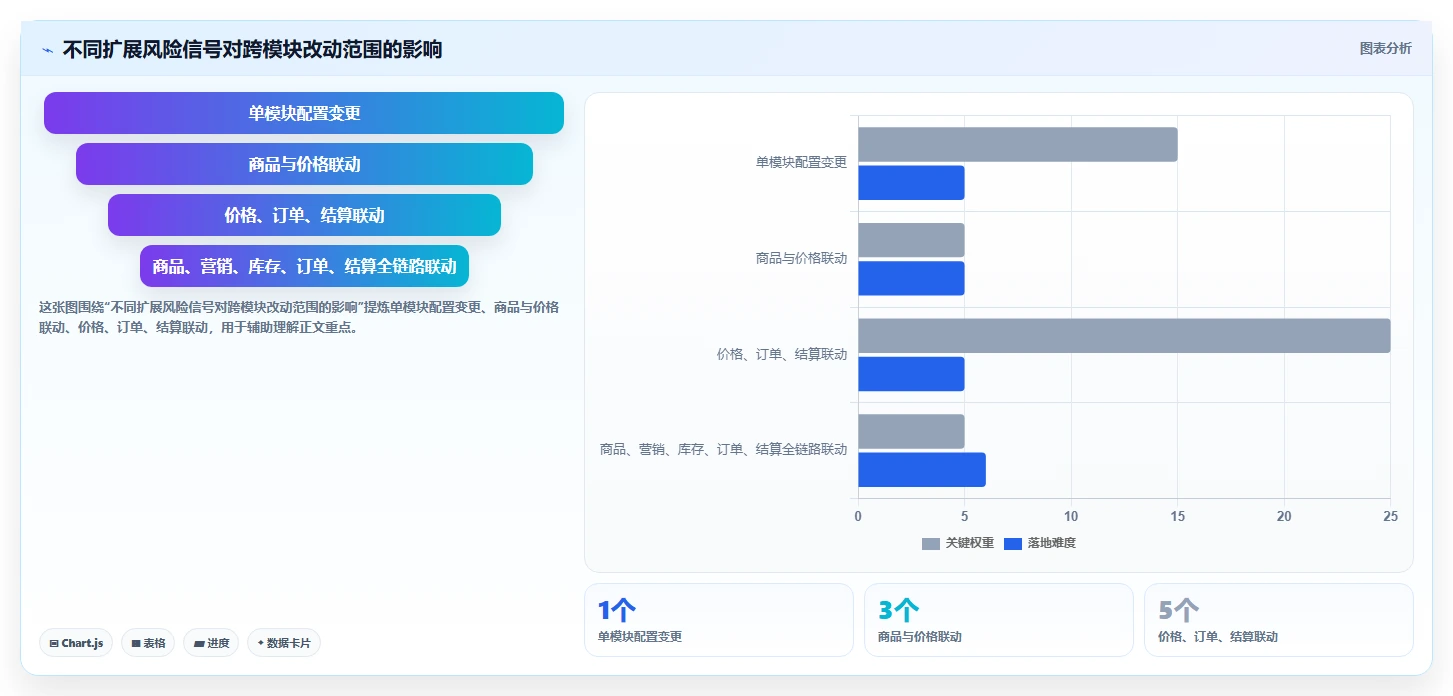Click the chart axis label 单模块配置变更
This screenshot has width=1453, height=696.
(801, 163)
